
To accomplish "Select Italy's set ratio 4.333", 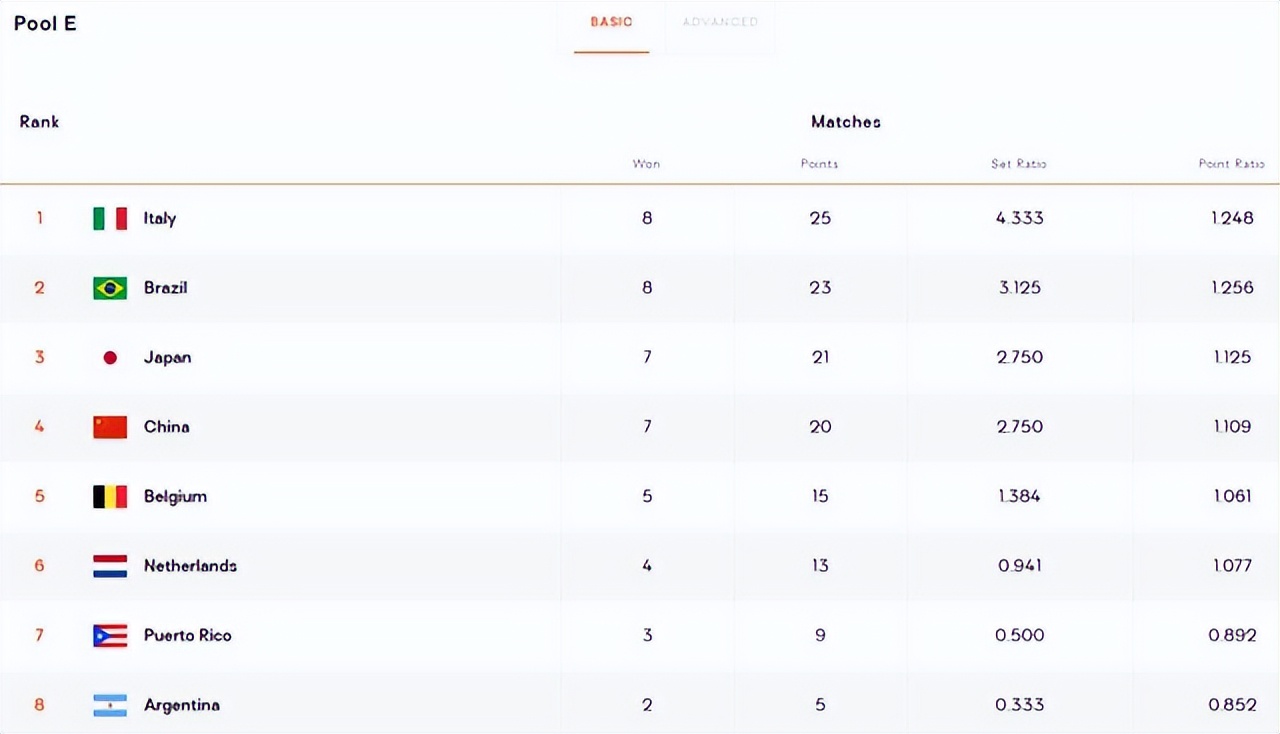I will (x=1019, y=218).
